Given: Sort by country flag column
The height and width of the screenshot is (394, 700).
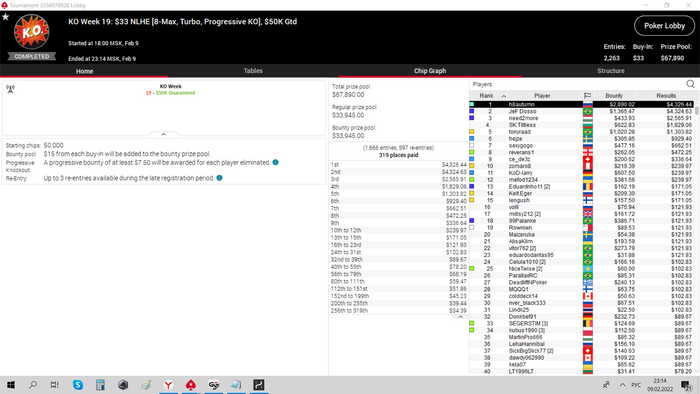Looking at the screenshot, I should [588, 95].
